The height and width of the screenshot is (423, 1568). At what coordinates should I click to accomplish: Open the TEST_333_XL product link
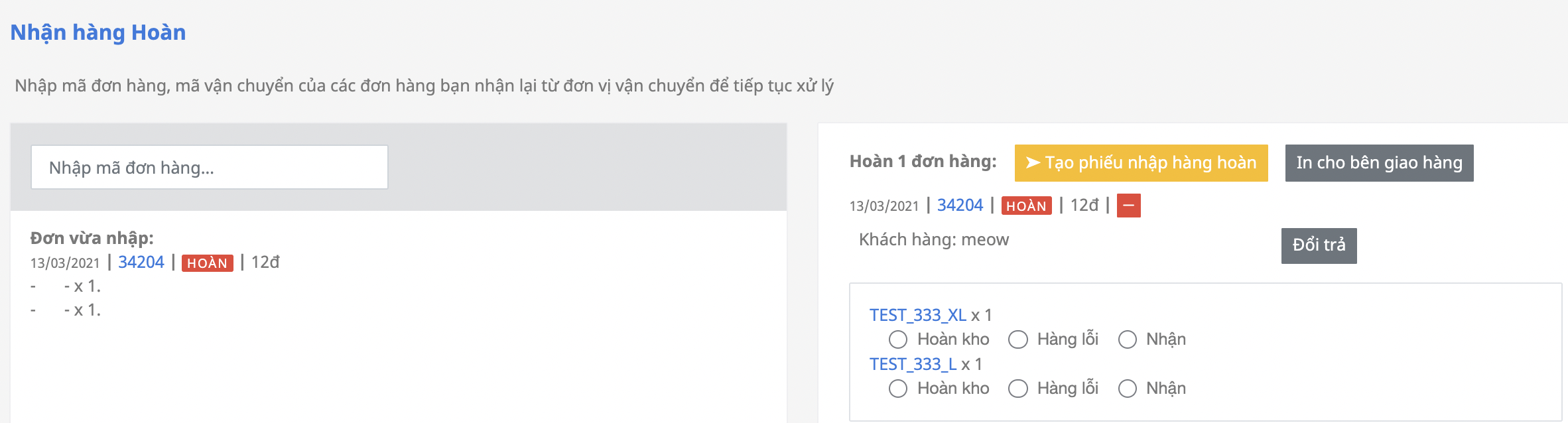pyautogui.click(x=917, y=315)
